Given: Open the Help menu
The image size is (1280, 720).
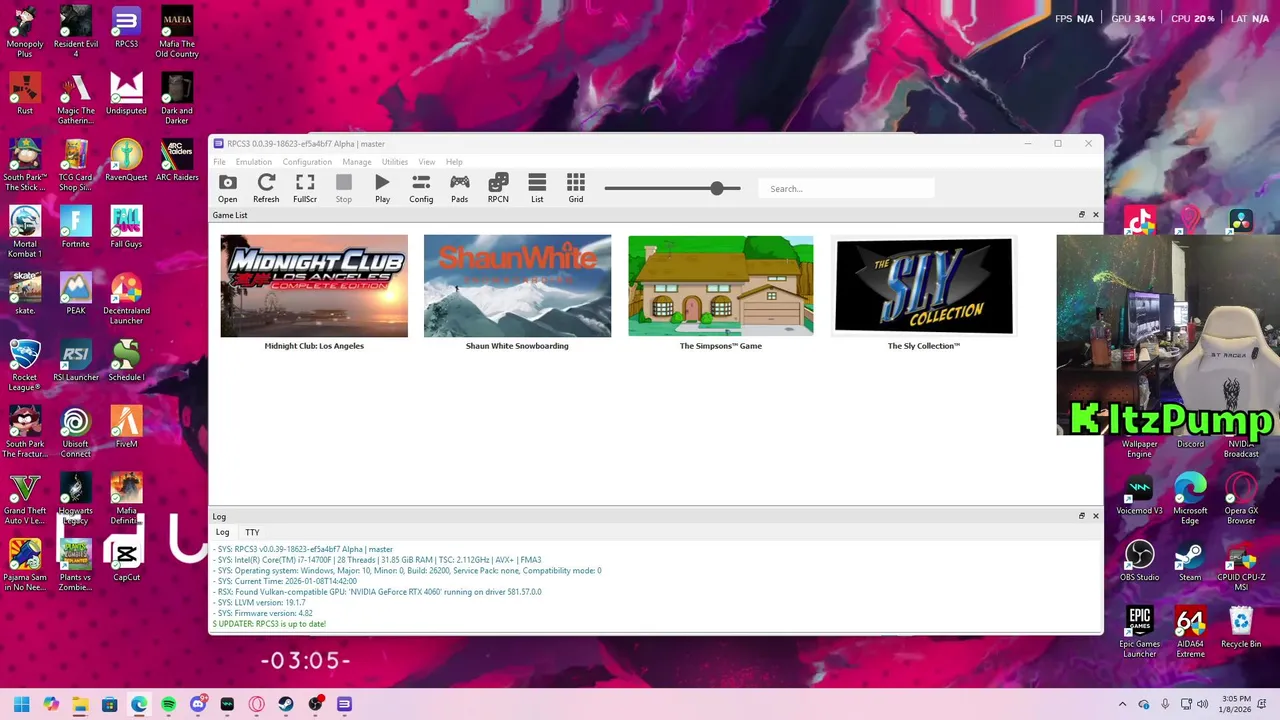Looking at the screenshot, I should point(454,162).
